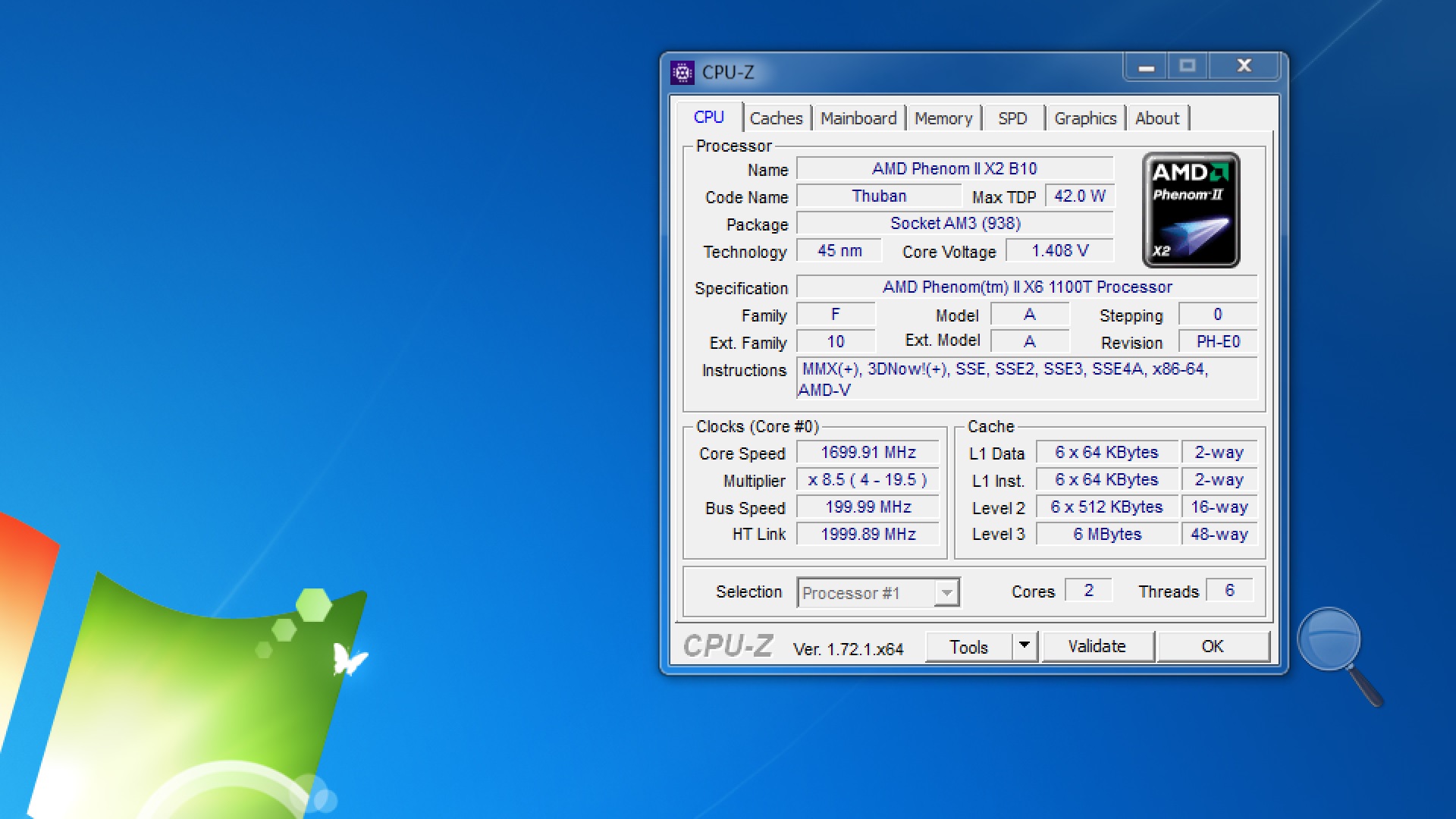Screen dimensions: 1456x819
Task: Open the Mainboard tab
Action: click(x=858, y=118)
